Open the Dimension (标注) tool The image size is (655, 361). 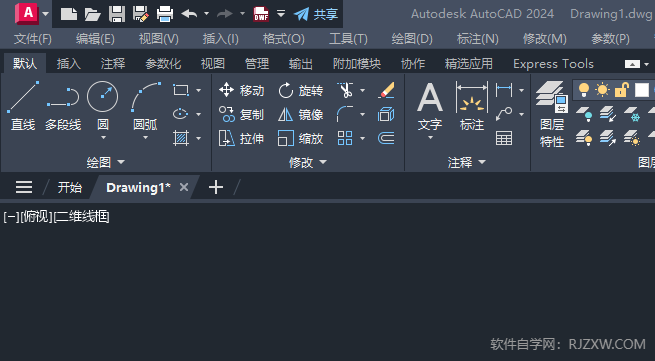472,106
